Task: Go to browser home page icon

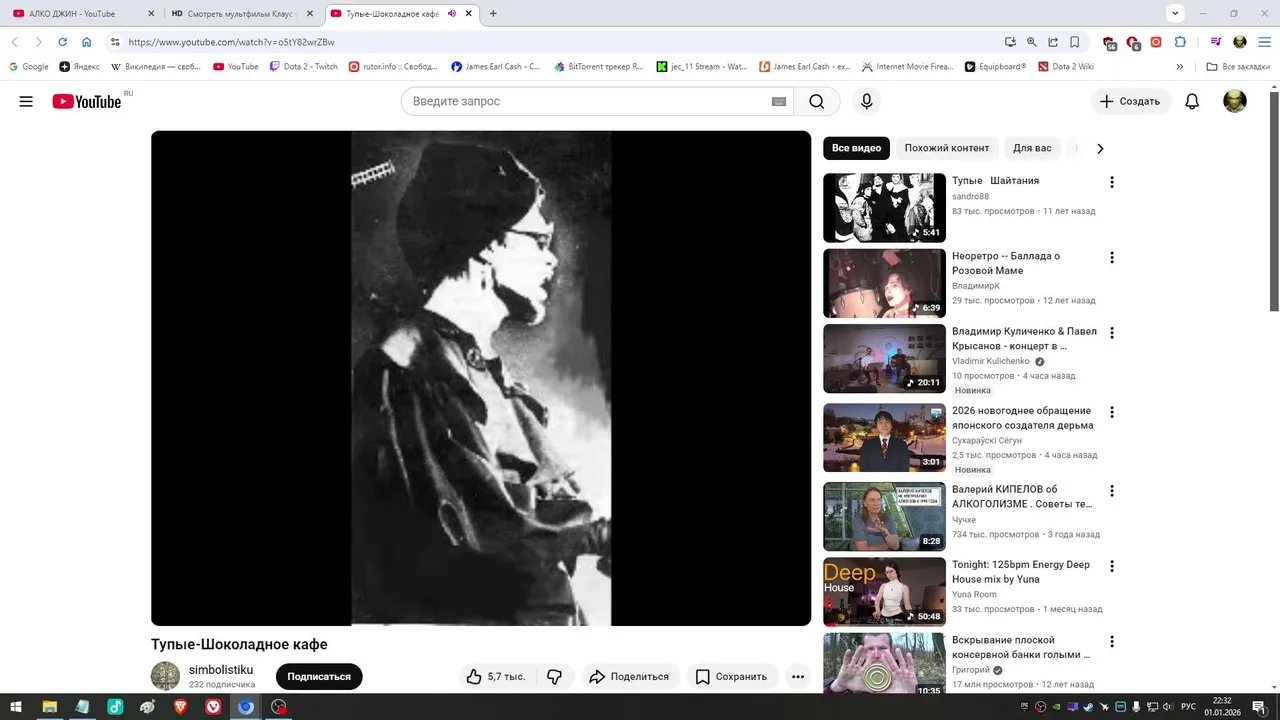Action: (x=87, y=42)
